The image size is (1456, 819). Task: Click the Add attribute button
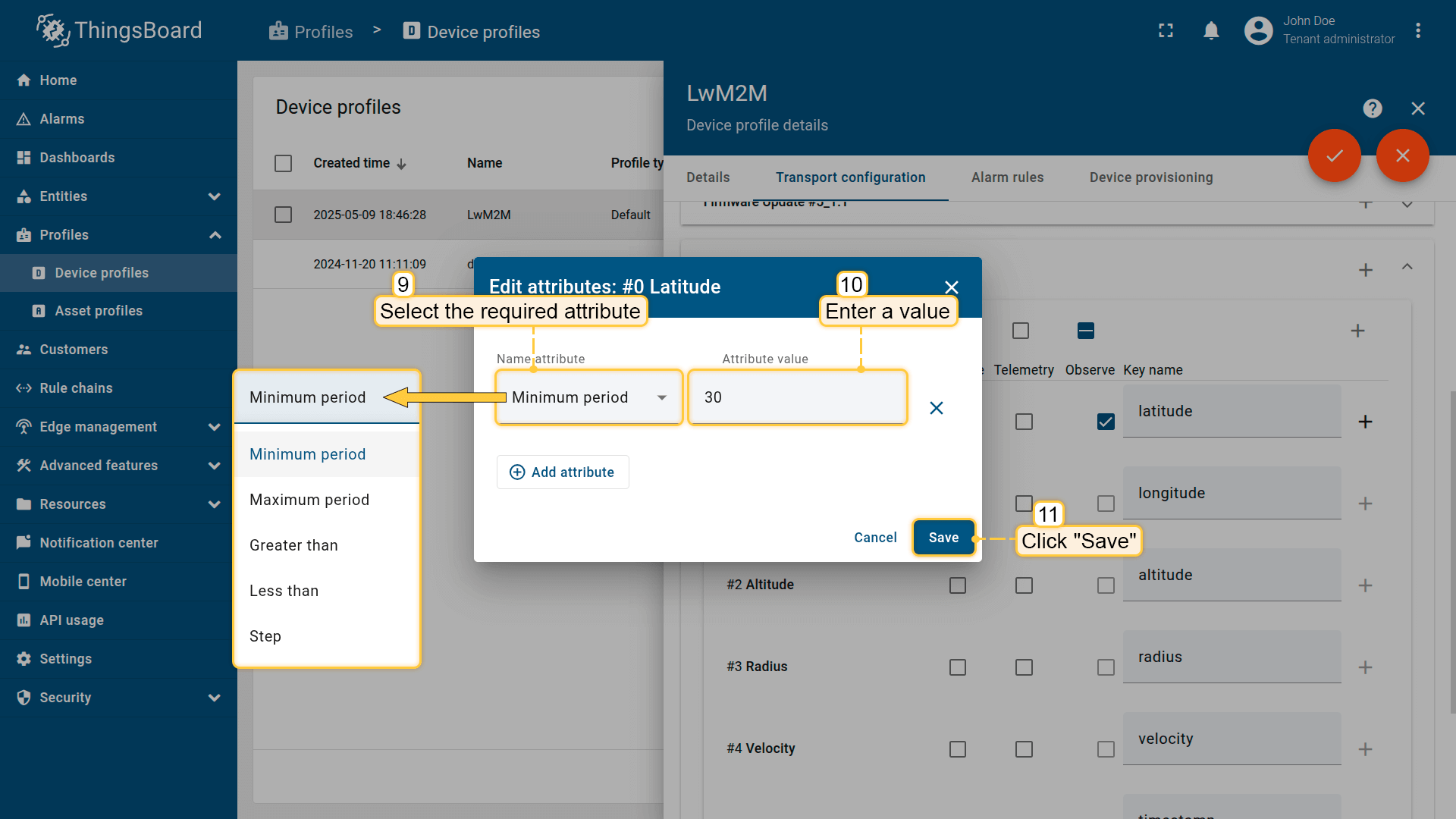[x=563, y=472]
